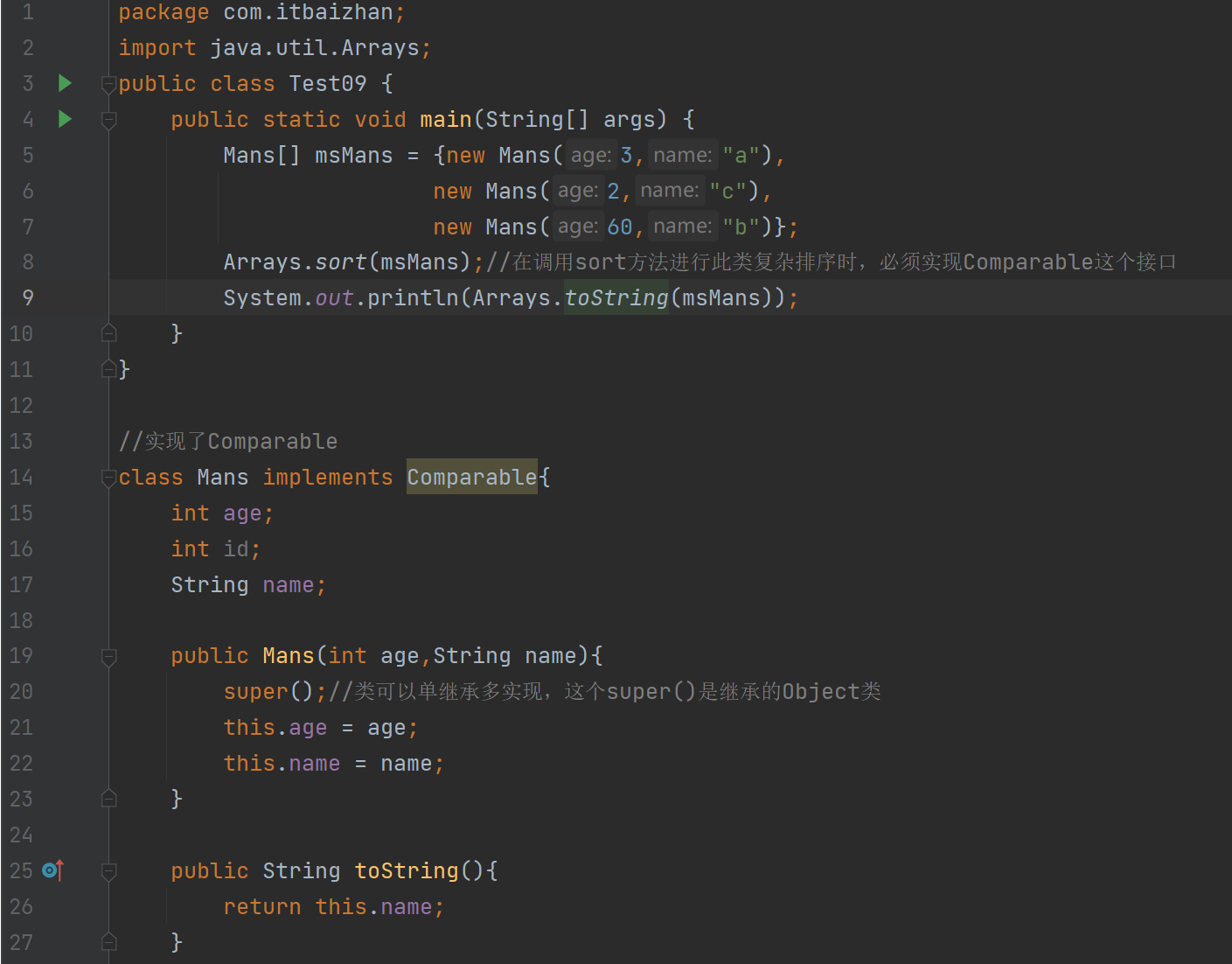Click the return this.name statement

[x=334, y=907]
